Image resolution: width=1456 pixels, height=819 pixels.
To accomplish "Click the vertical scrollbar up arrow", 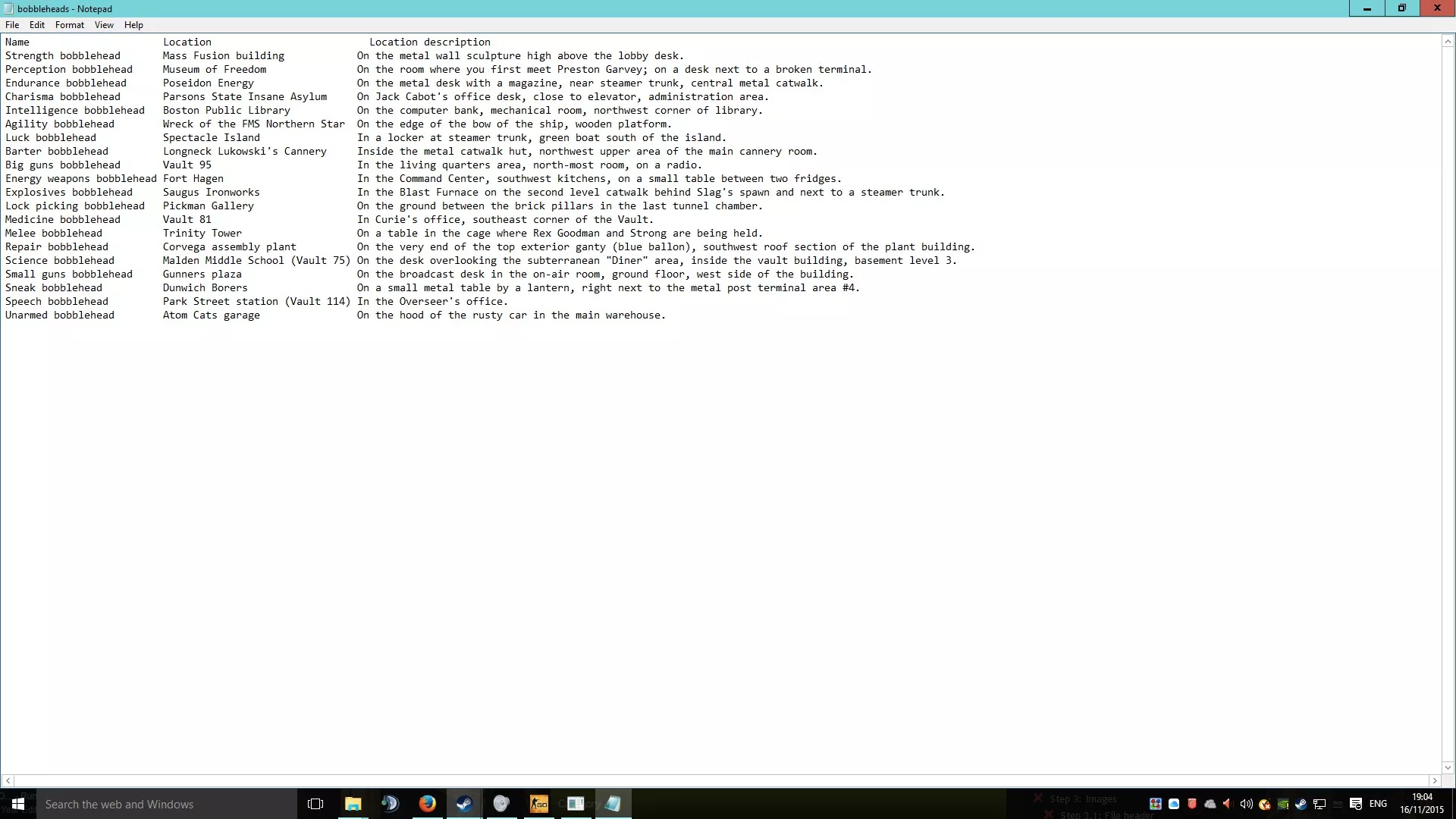I will (1448, 42).
